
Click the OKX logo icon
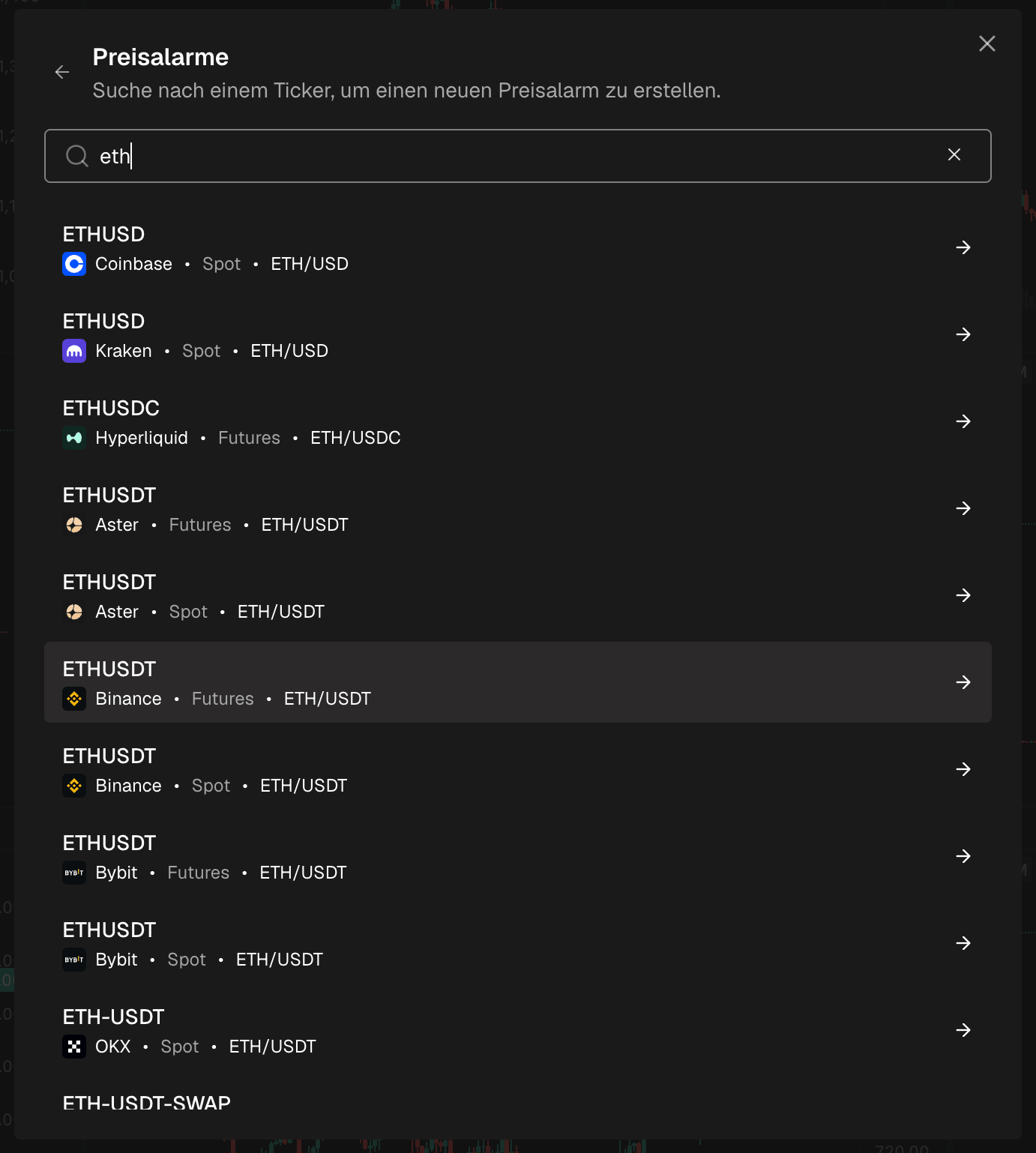click(x=74, y=1047)
